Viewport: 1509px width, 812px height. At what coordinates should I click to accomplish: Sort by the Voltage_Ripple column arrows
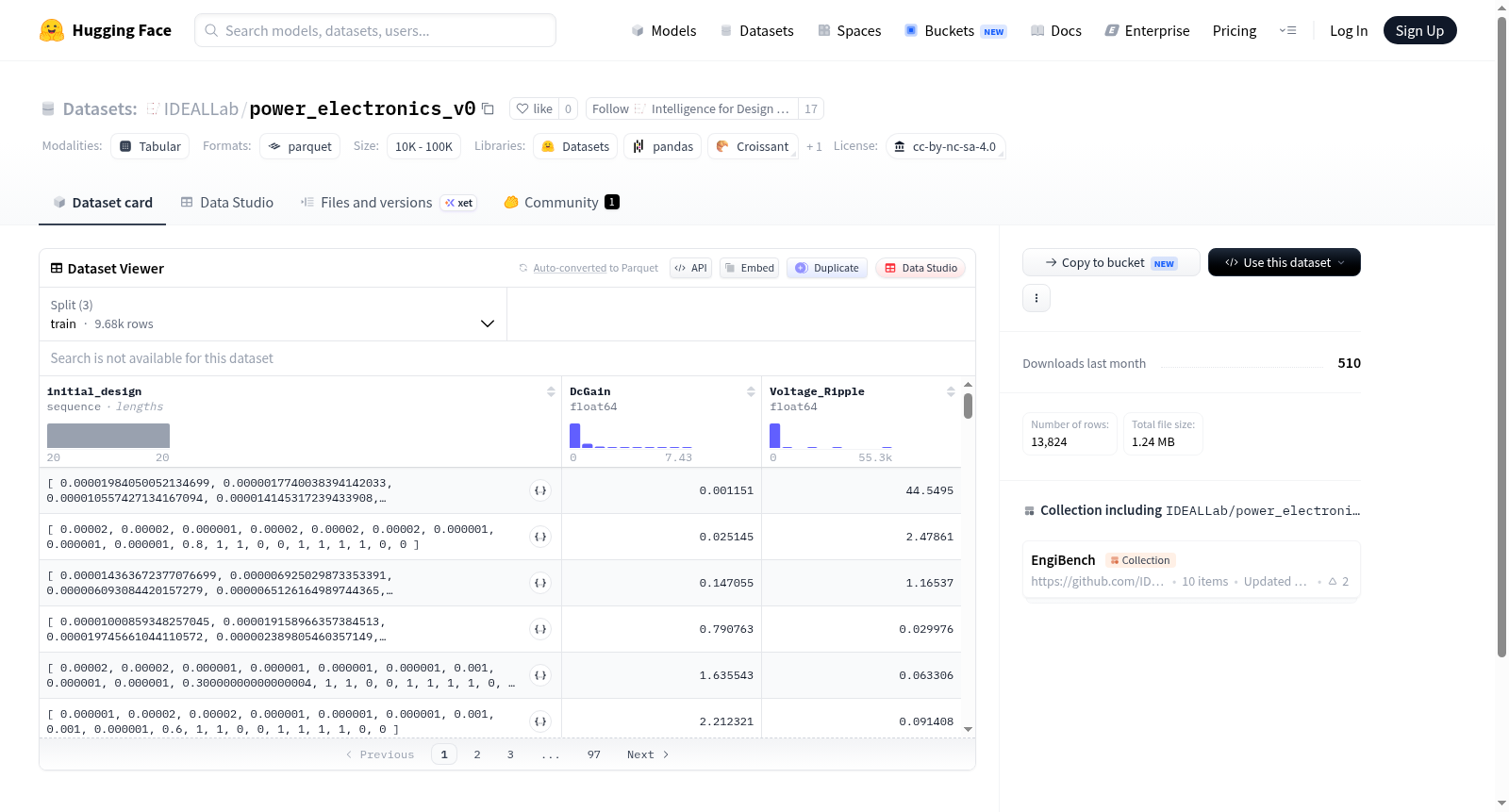click(951, 391)
